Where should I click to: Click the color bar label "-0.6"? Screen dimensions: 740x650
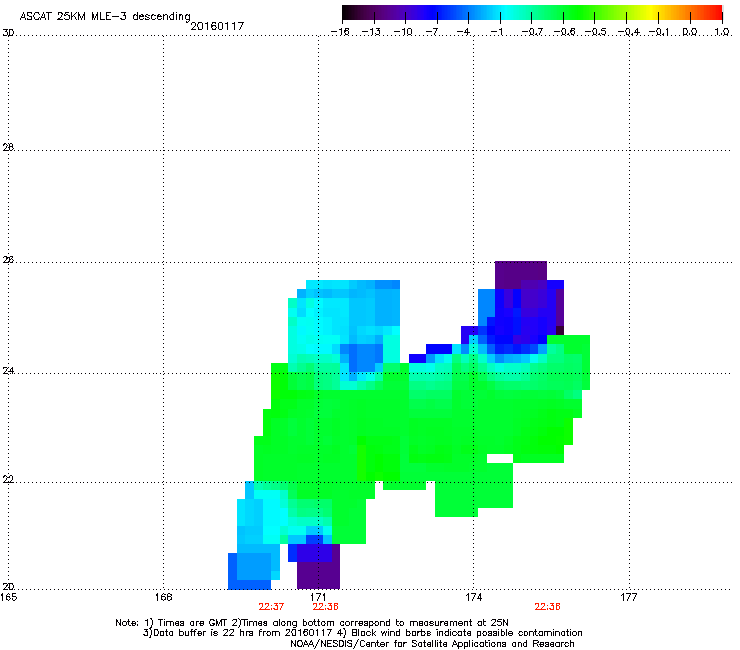(x=564, y=32)
